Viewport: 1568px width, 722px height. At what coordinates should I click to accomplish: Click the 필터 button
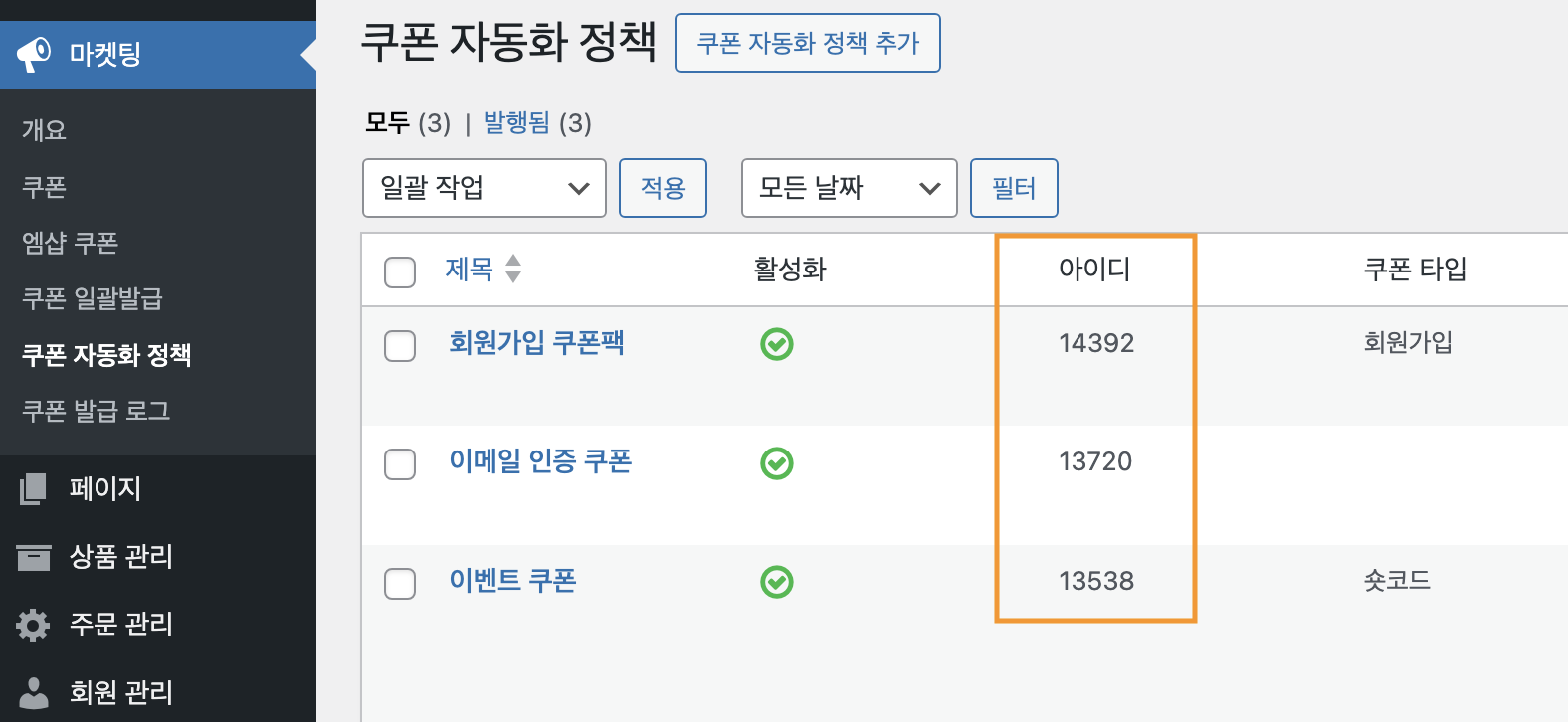coord(1014,188)
